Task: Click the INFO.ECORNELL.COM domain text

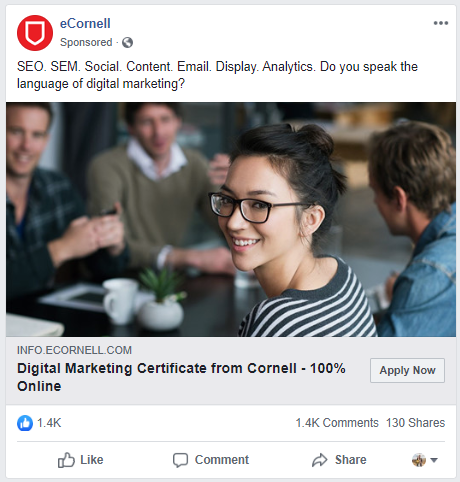Action: click(74, 350)
